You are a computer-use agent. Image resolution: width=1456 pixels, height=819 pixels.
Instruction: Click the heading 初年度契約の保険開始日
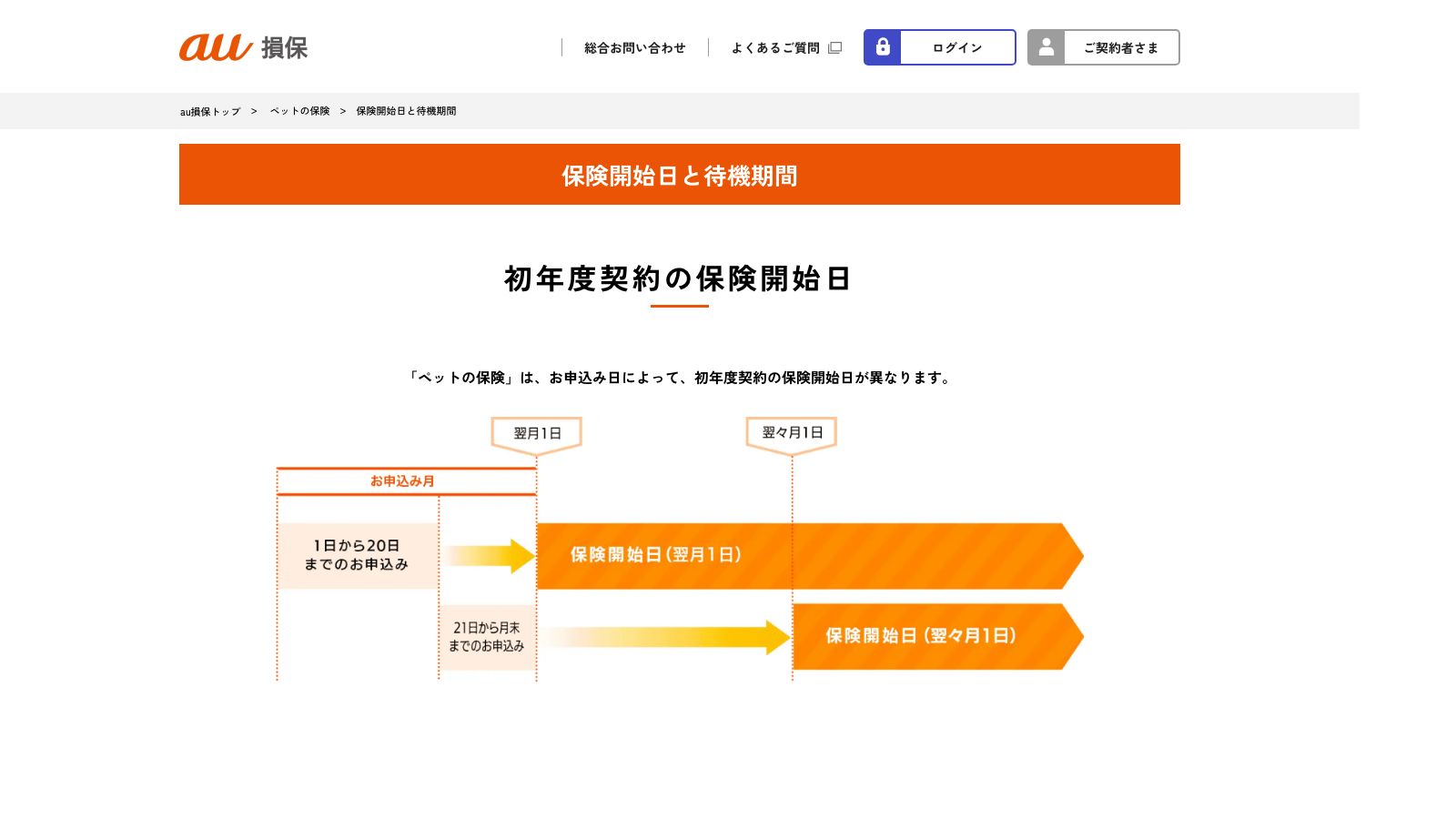pyautogui.click(x=679, y=278)
